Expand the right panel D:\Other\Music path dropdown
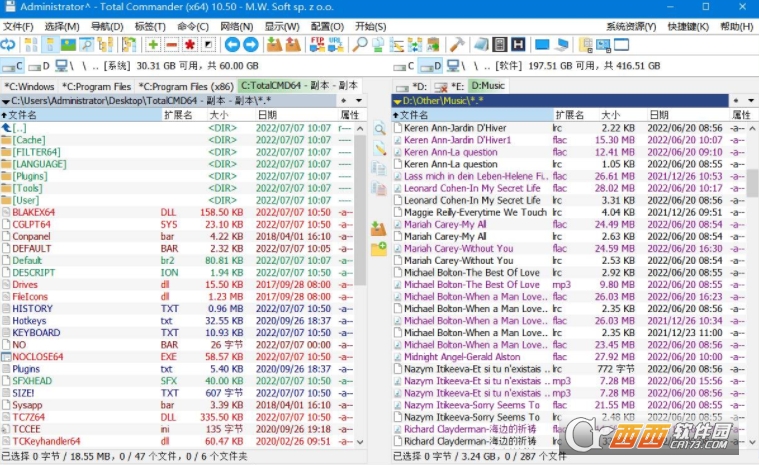Viewport: 759px width, 465px height. coord(398,101)
